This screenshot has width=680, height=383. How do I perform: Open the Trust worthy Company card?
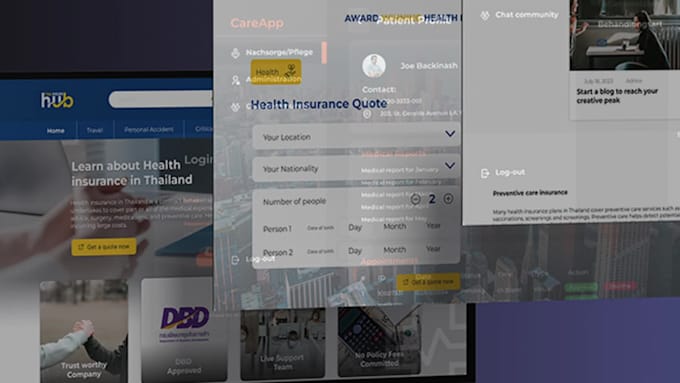click(84, 331)
